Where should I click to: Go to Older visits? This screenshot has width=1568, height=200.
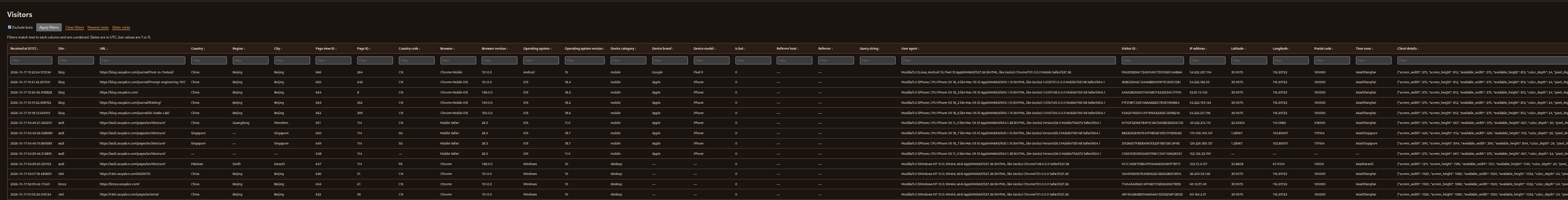(120, 27)
